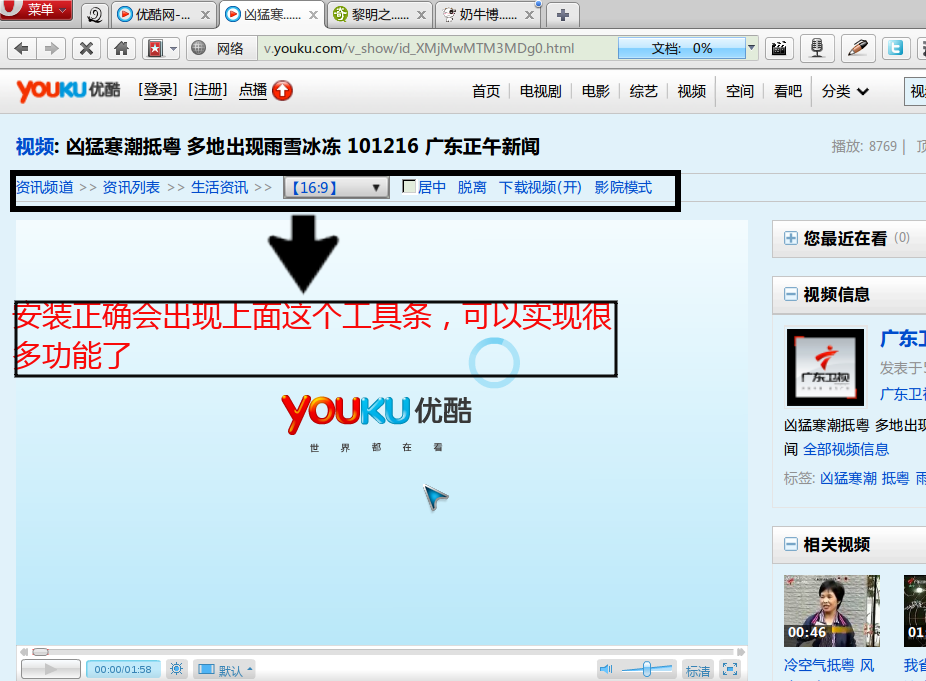Image resolution: width=926 pixels, height=681 pixels.
Task: Click the pen/notes toolbar icon
Action: [856, 48]
